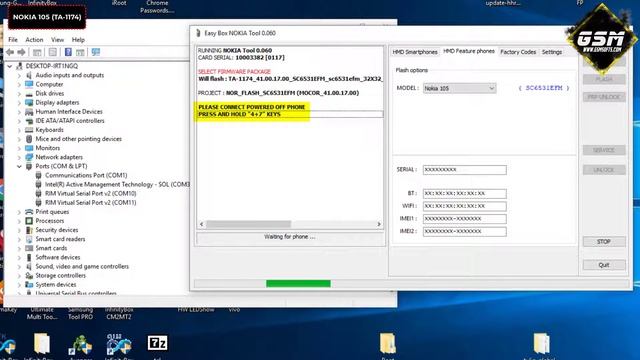Open the Avenger shortcut icon on desktop
The image size is (640, 360).
[x=80, y=344]
